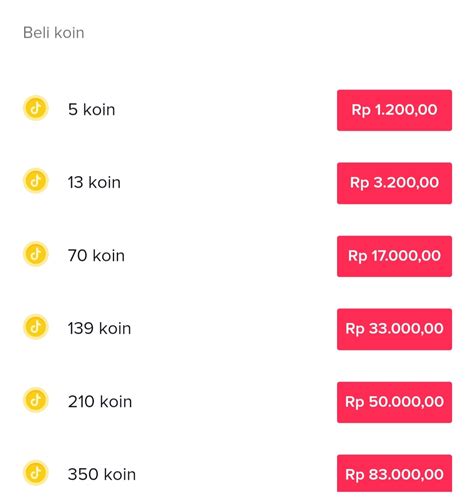The height and width of the screenshot is (501, 474).
Task: Select the '139 koin' package label
Action: [x=99, y=328]
